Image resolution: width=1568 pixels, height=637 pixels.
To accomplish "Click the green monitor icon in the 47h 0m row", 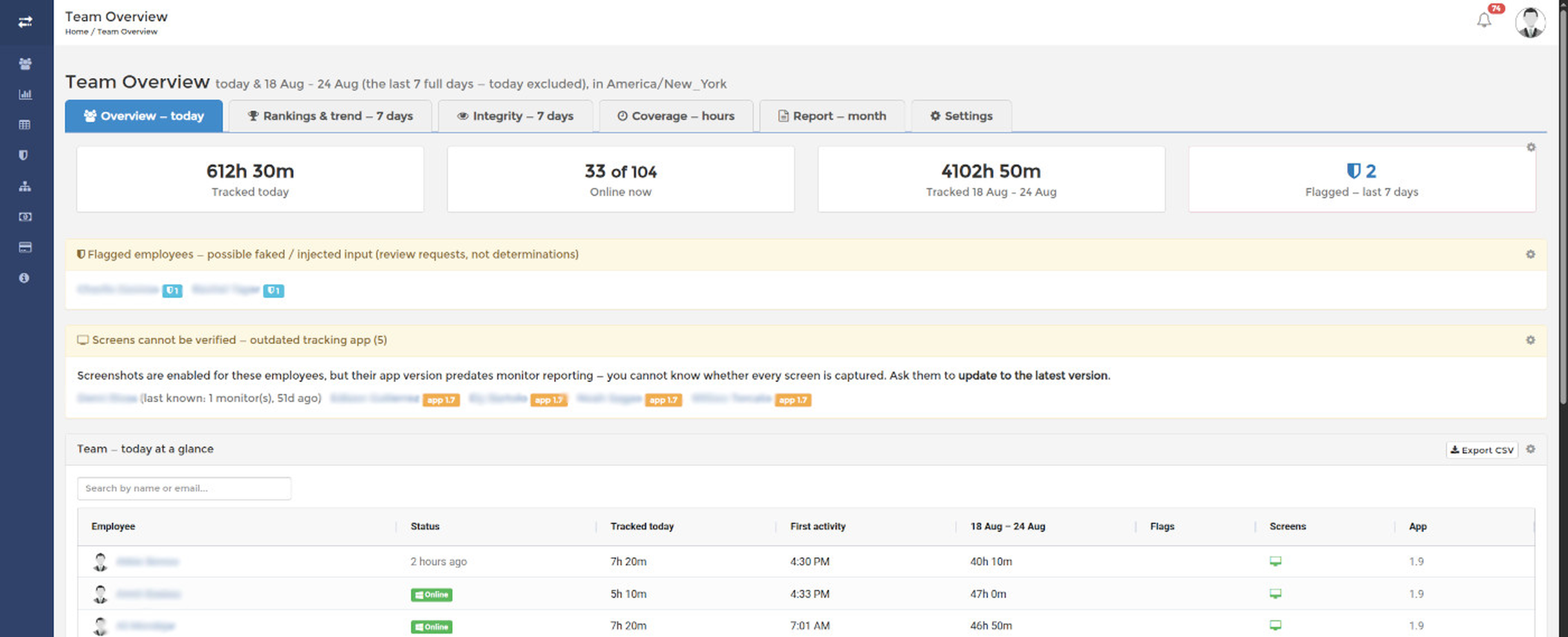I will click(x=1275, y=594).
